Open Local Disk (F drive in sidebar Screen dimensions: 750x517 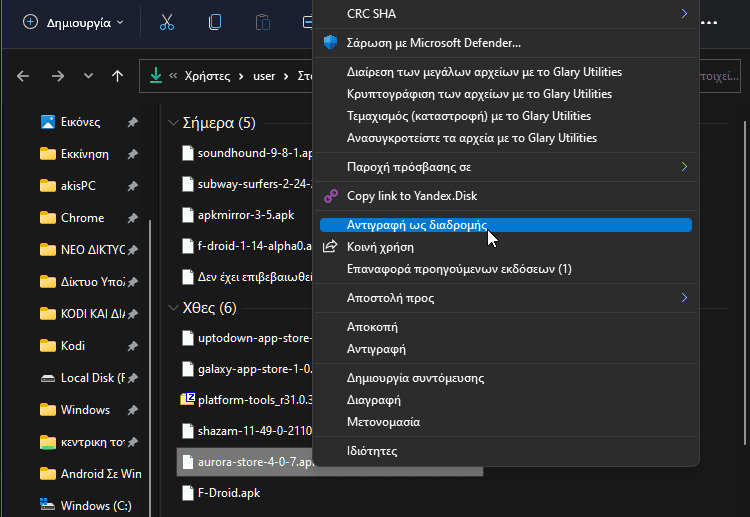(x=82, y=378)
